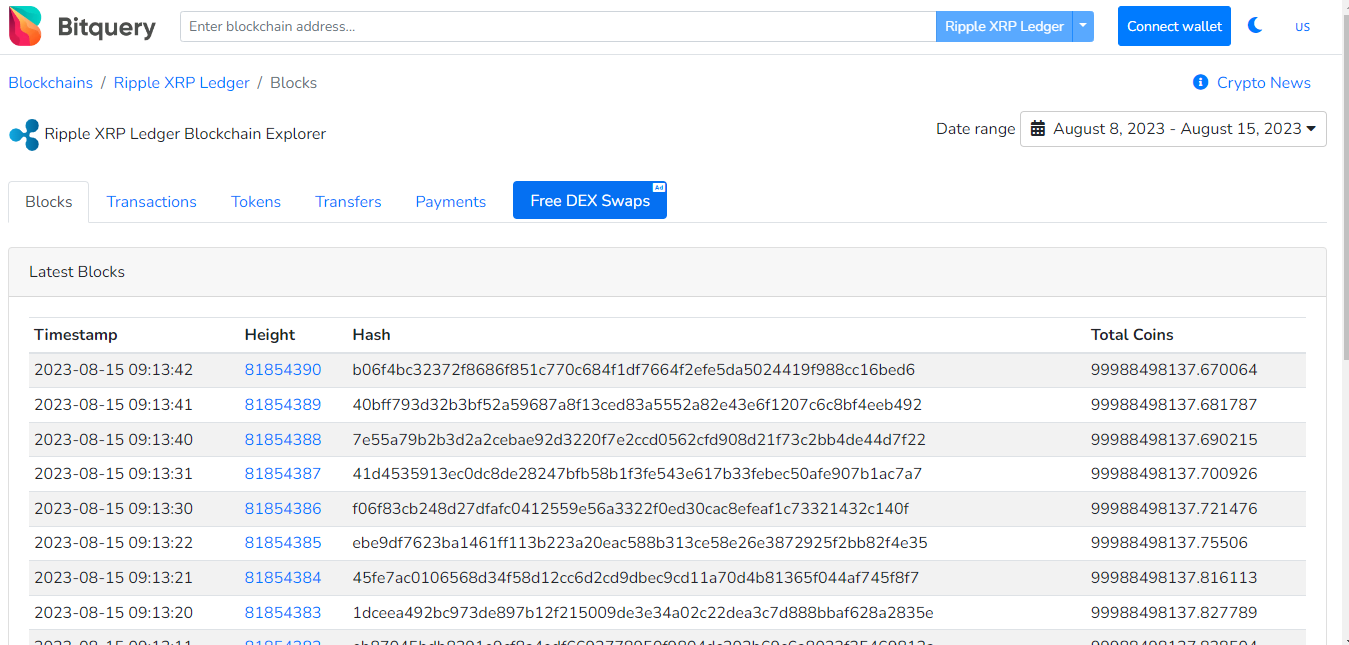Click Free DEX Swaps ad button

click(x=590, y=200)
